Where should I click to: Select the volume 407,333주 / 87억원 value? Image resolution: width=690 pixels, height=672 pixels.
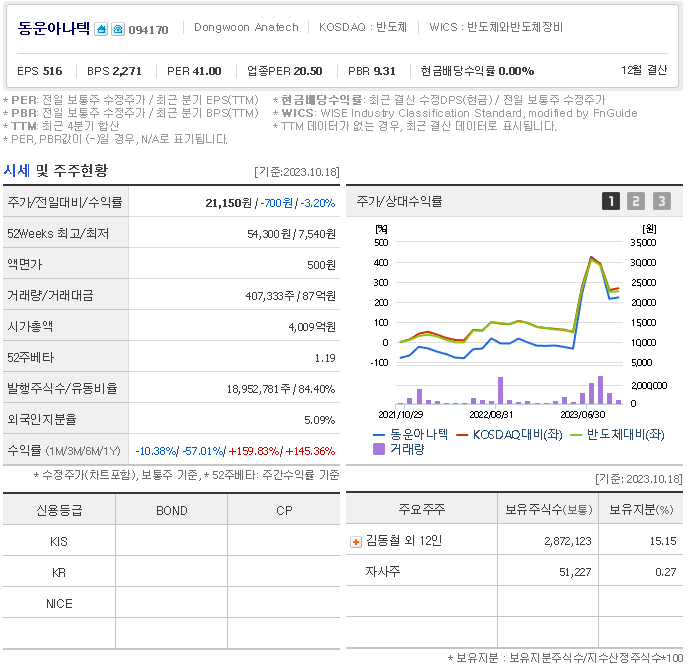[290, 296]
